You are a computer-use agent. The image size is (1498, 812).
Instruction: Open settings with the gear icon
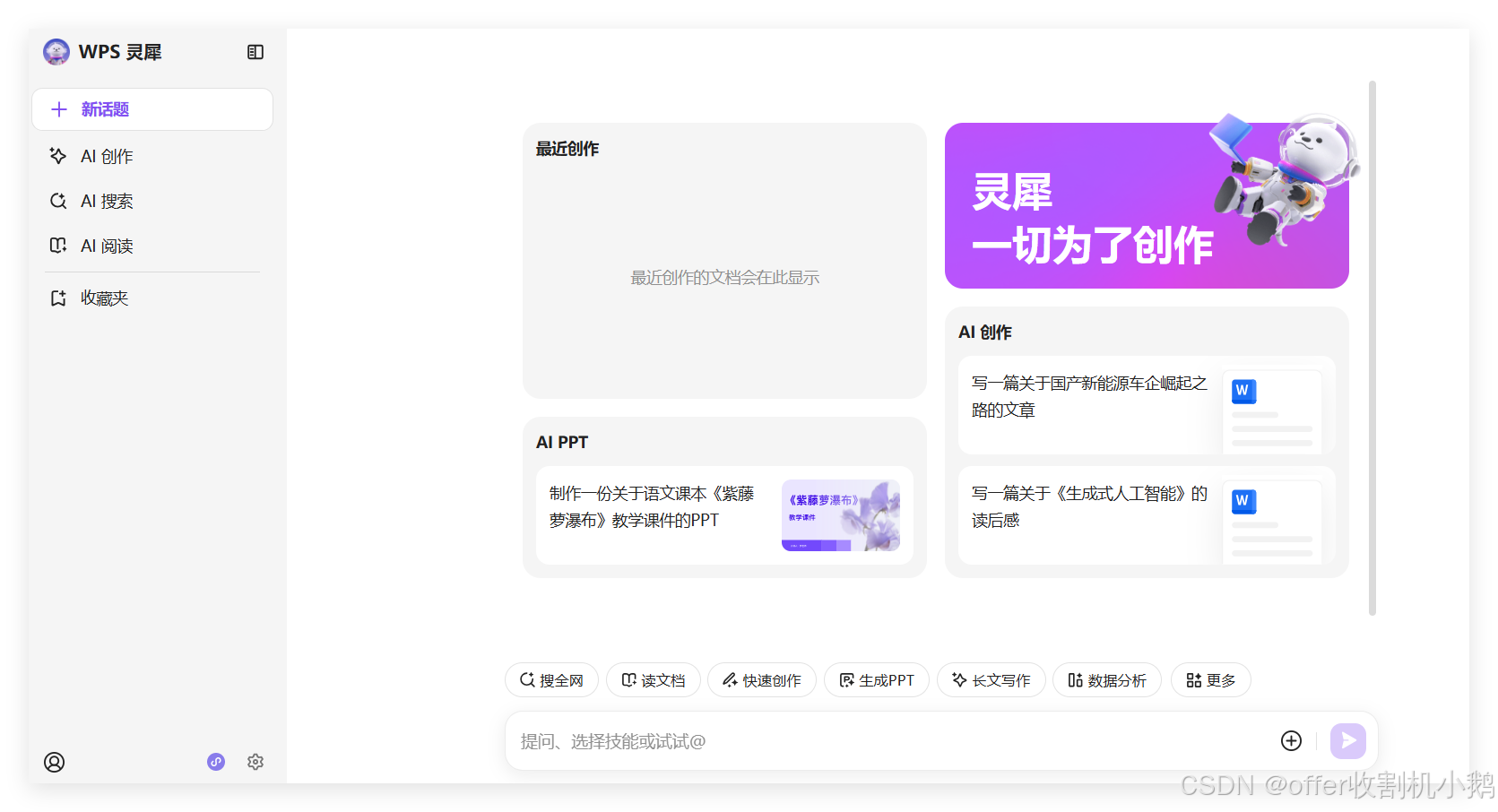click(x=255, y=762)
